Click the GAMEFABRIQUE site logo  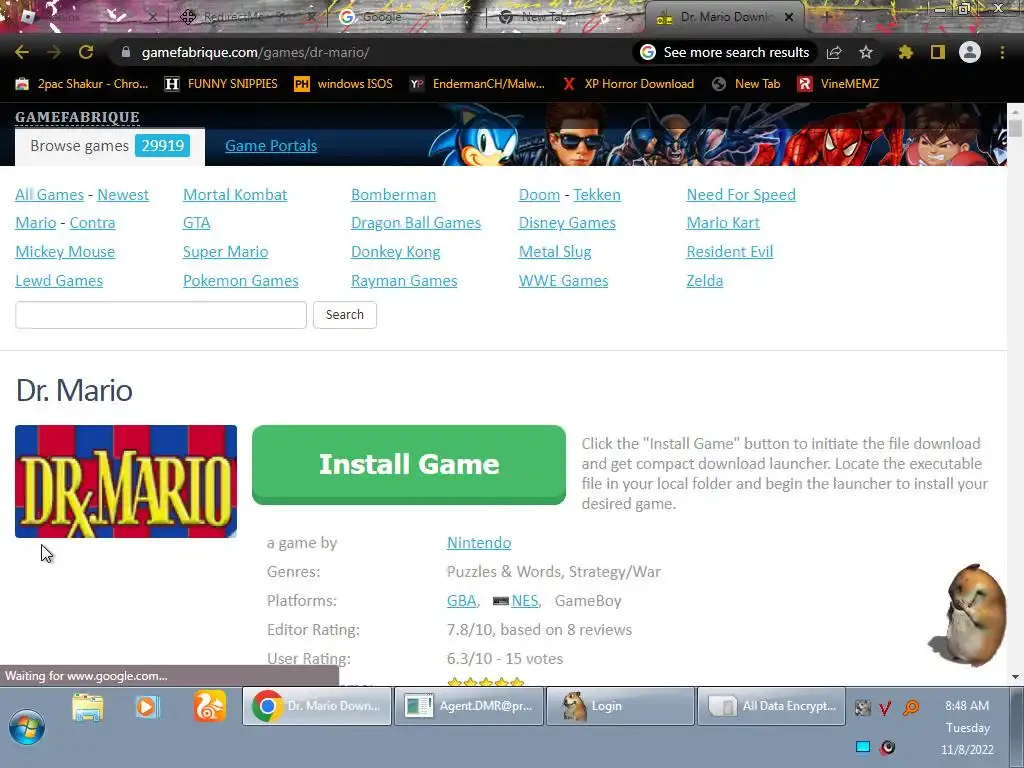point(77,117)
